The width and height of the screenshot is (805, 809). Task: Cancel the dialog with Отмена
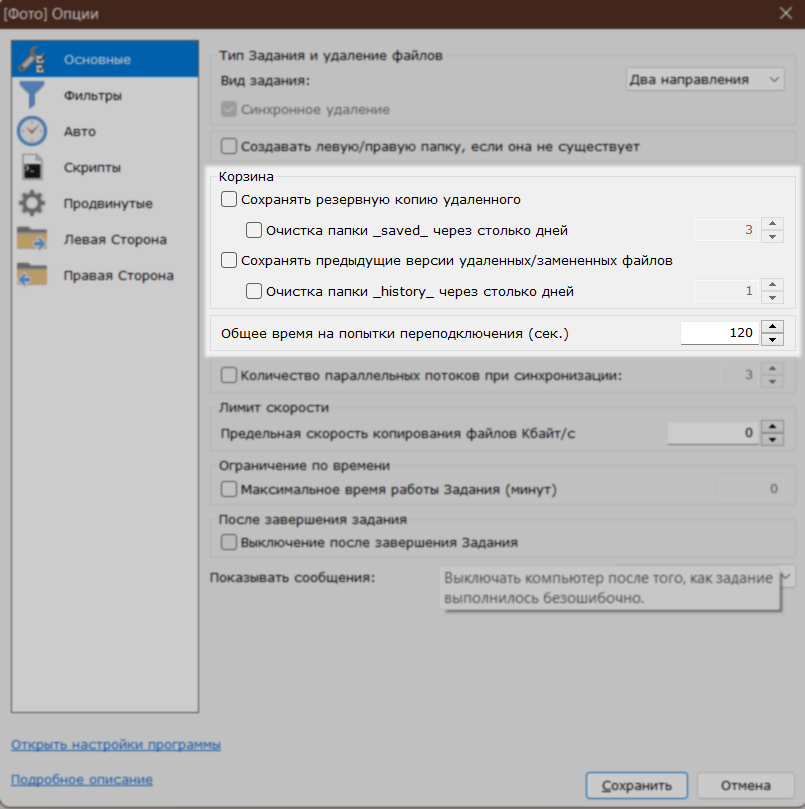pos(746,785)
